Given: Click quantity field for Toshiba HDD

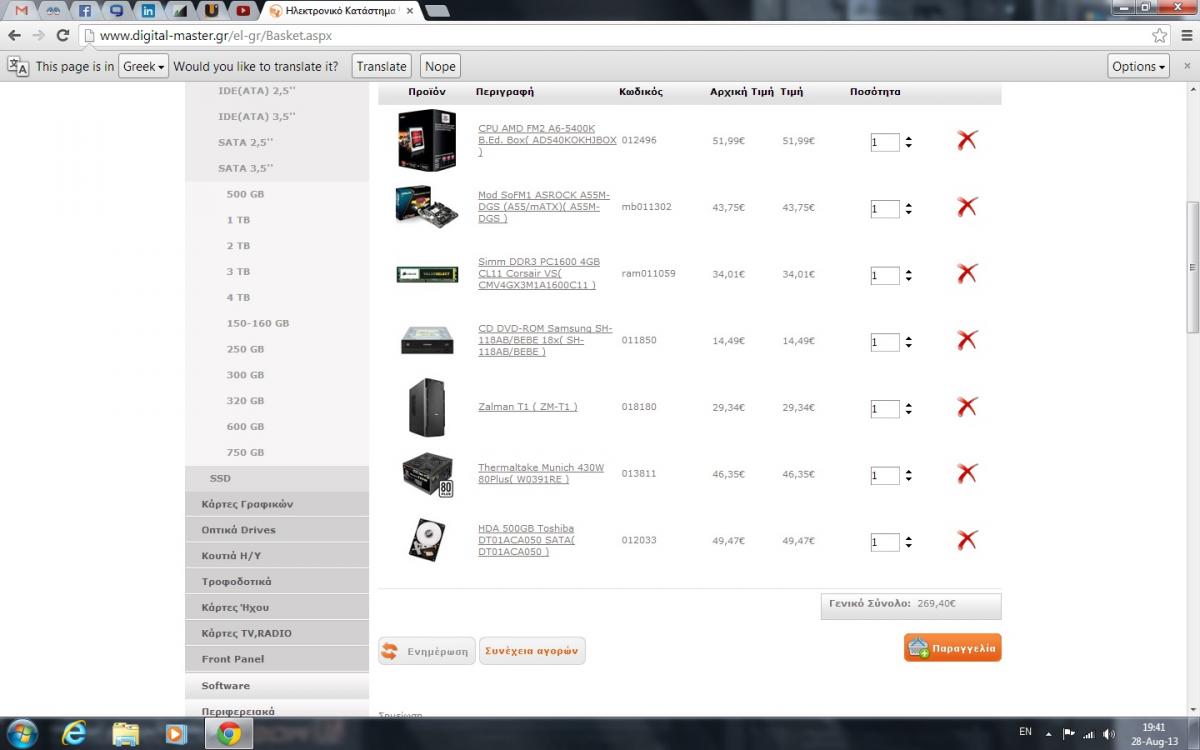Looking at the screenshot, I should (x=885, y=542).
